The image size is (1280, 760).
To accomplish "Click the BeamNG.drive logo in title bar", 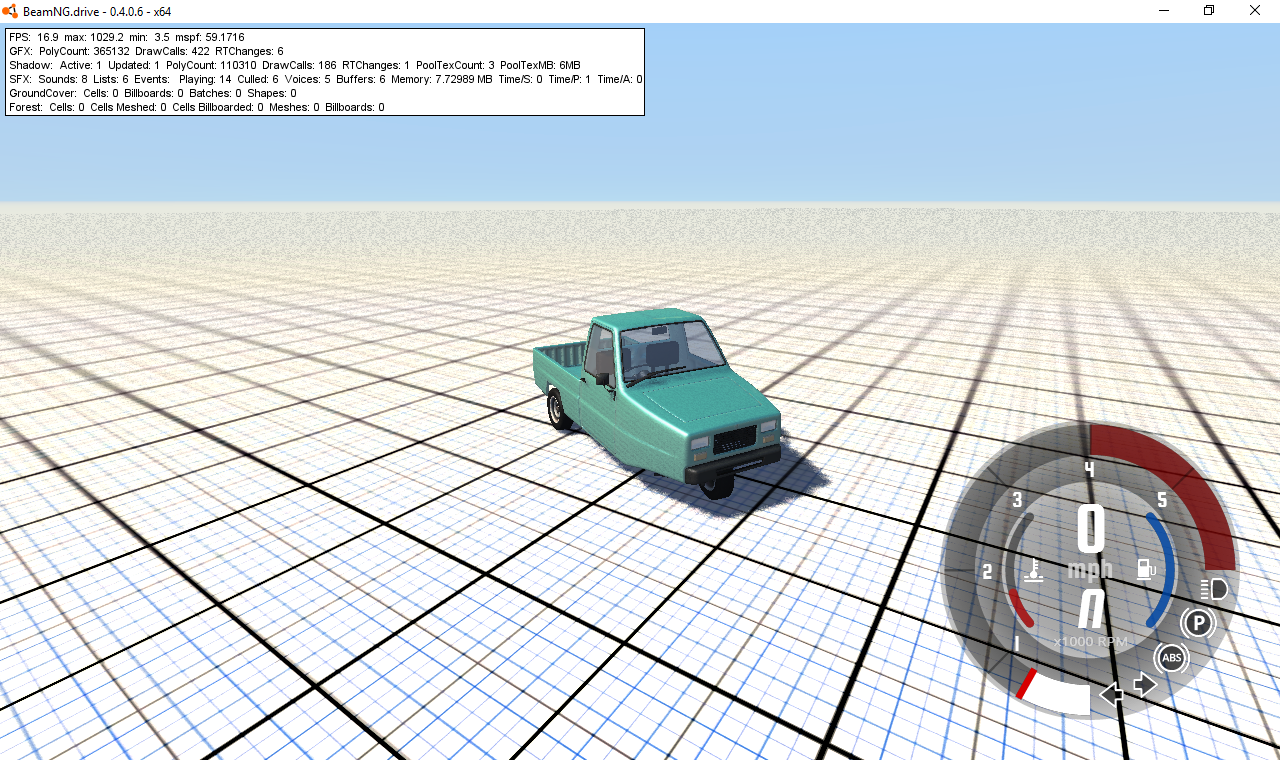I will click(x=11, y=10).
